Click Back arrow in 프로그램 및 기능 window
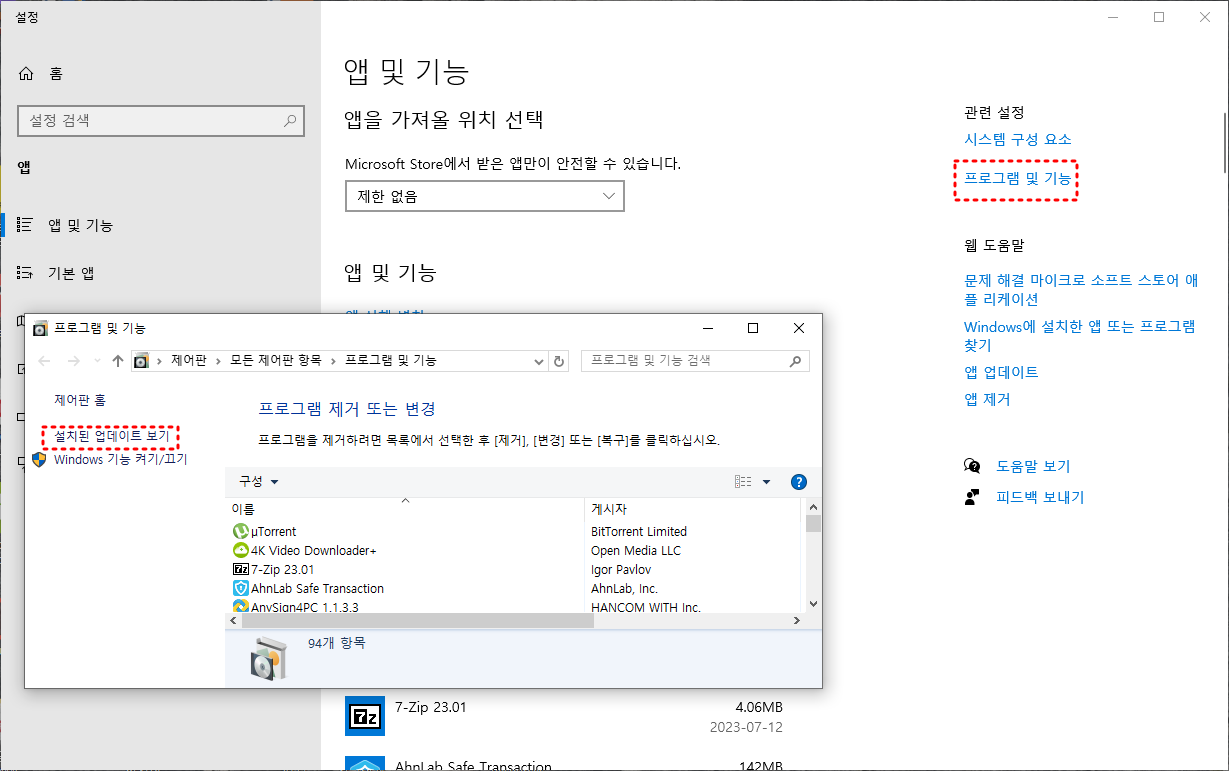Viewport: 1229px width, 771px height. point(43,361)
